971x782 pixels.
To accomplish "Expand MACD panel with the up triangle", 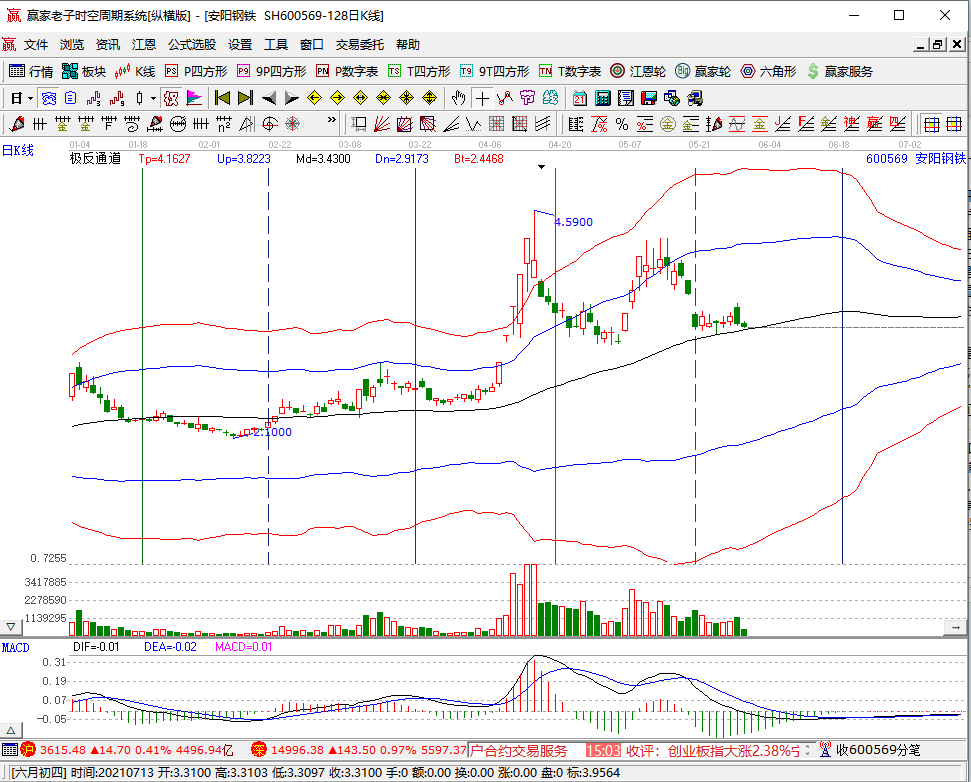I will point(11,730).
